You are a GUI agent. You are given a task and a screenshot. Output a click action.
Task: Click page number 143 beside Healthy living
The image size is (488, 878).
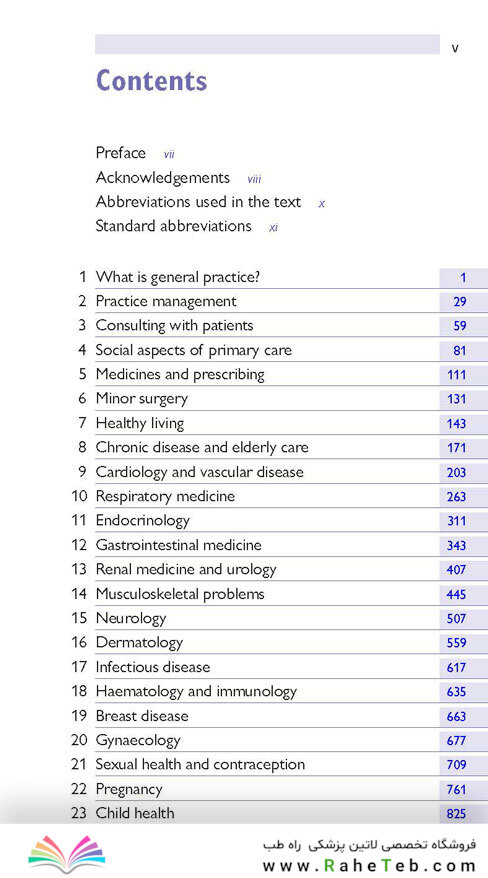457,423
